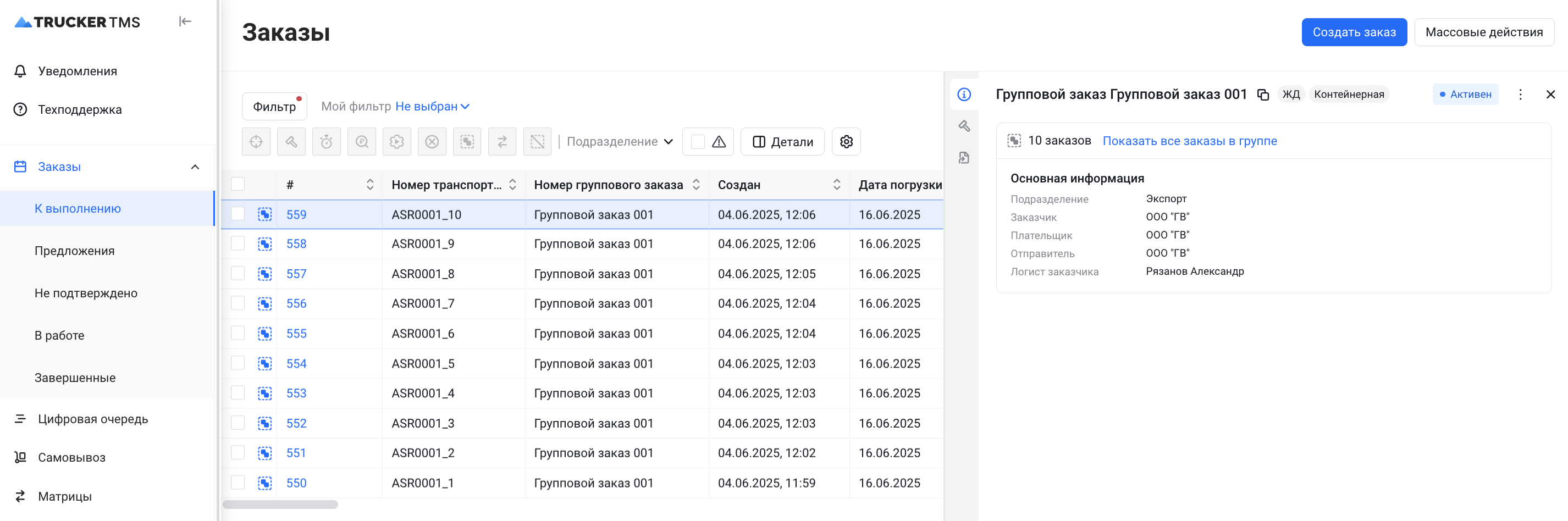This screenshot has width=1568, height=521.
Task: Click group icon in row 550
Action: (x=265, y=483)
